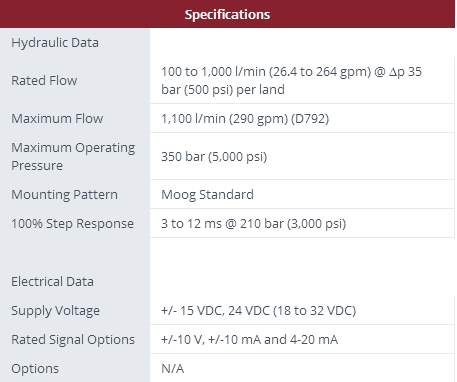Screen dimensions: 457x382
Task: Select the N/A options value
Action: (x=172, y=368)
